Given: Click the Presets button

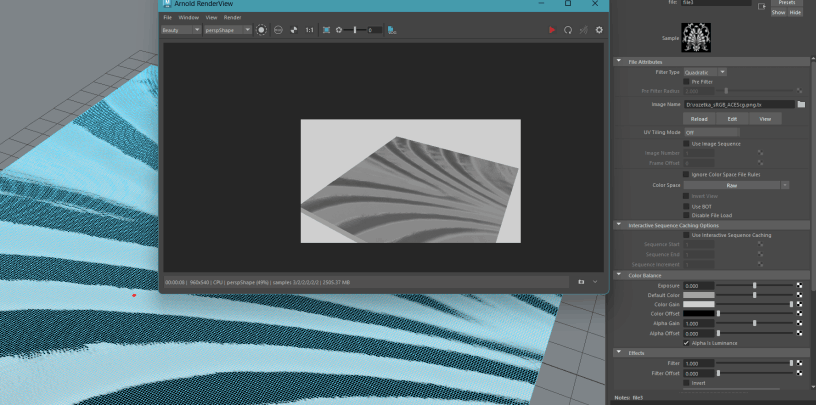Looking at the screenshot, I should 787,3.
